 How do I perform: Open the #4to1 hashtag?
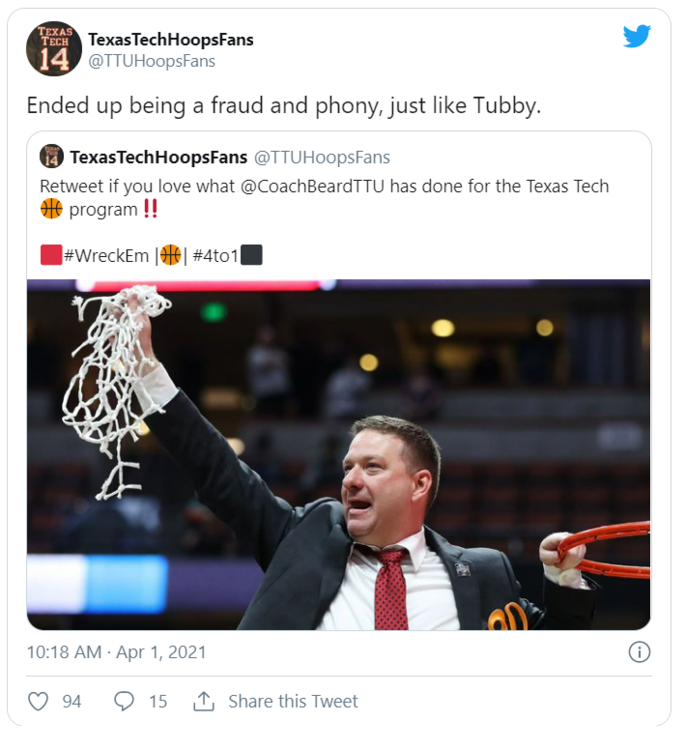pos(216,255)
